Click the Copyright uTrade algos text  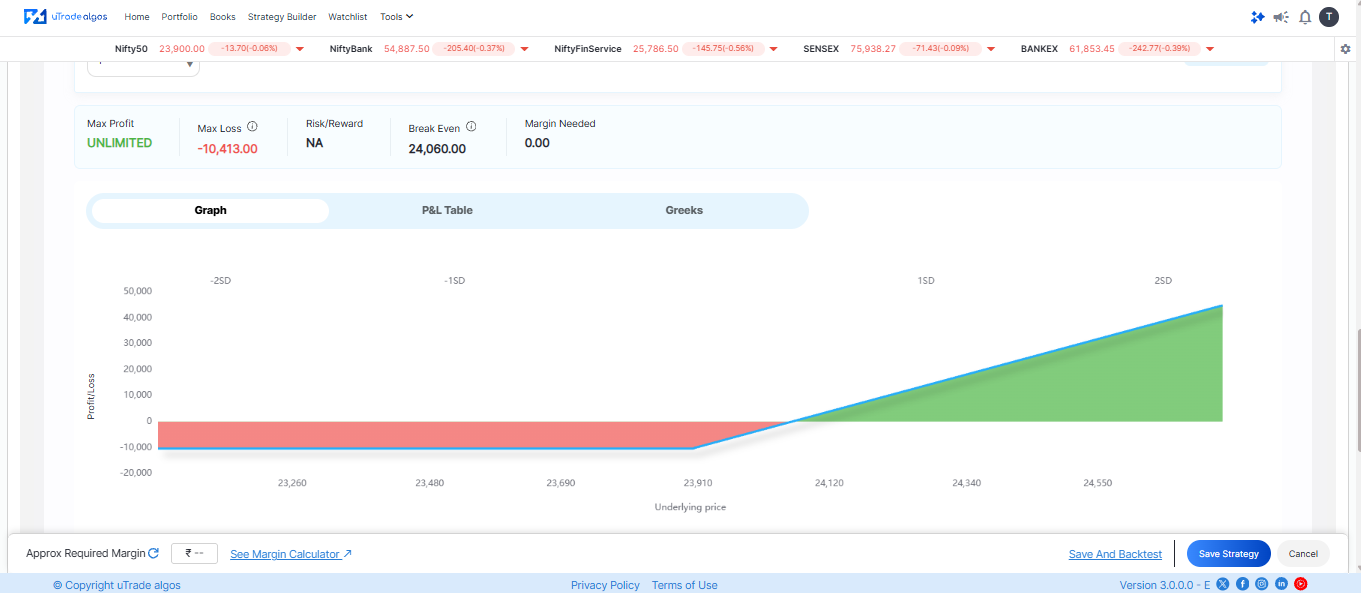[117, 585]
